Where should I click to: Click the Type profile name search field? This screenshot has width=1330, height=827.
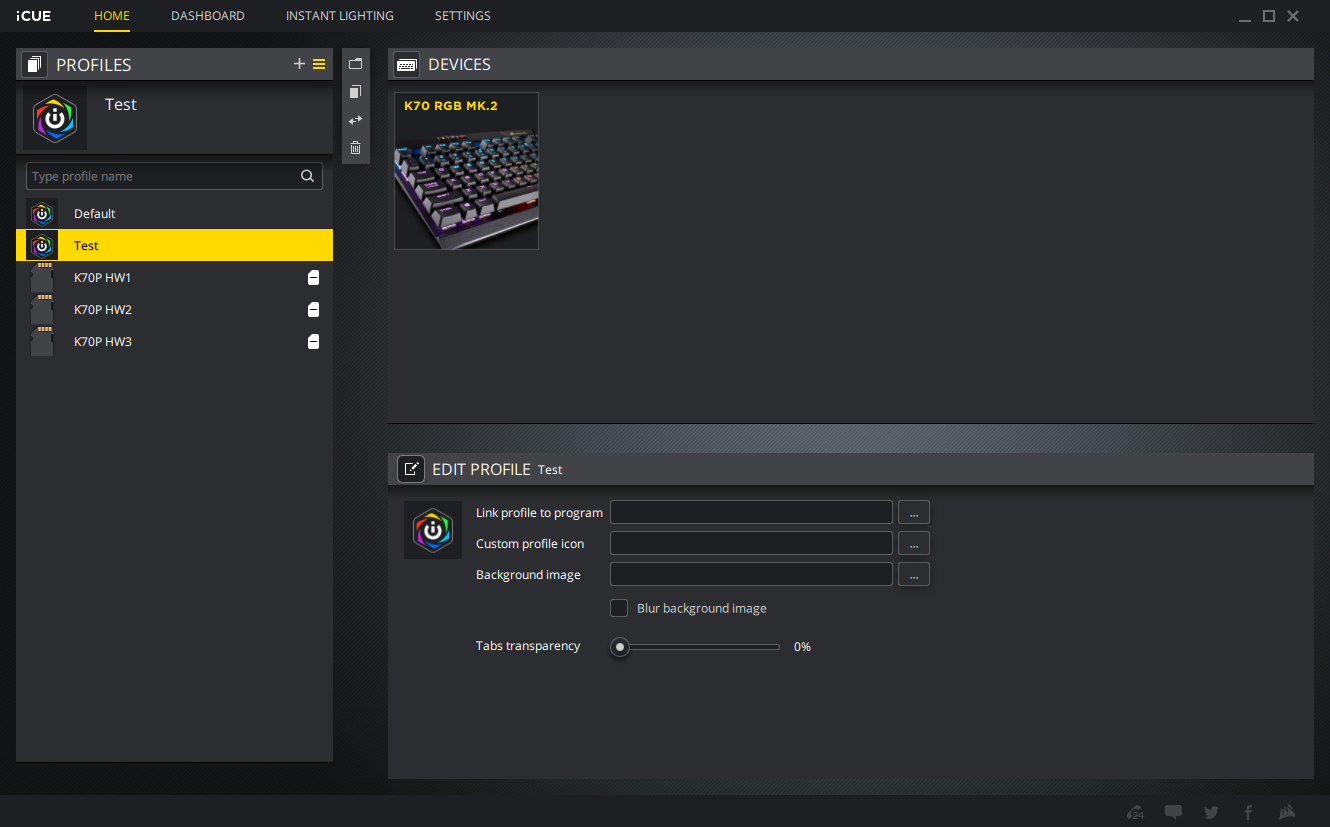click(174, 176)
